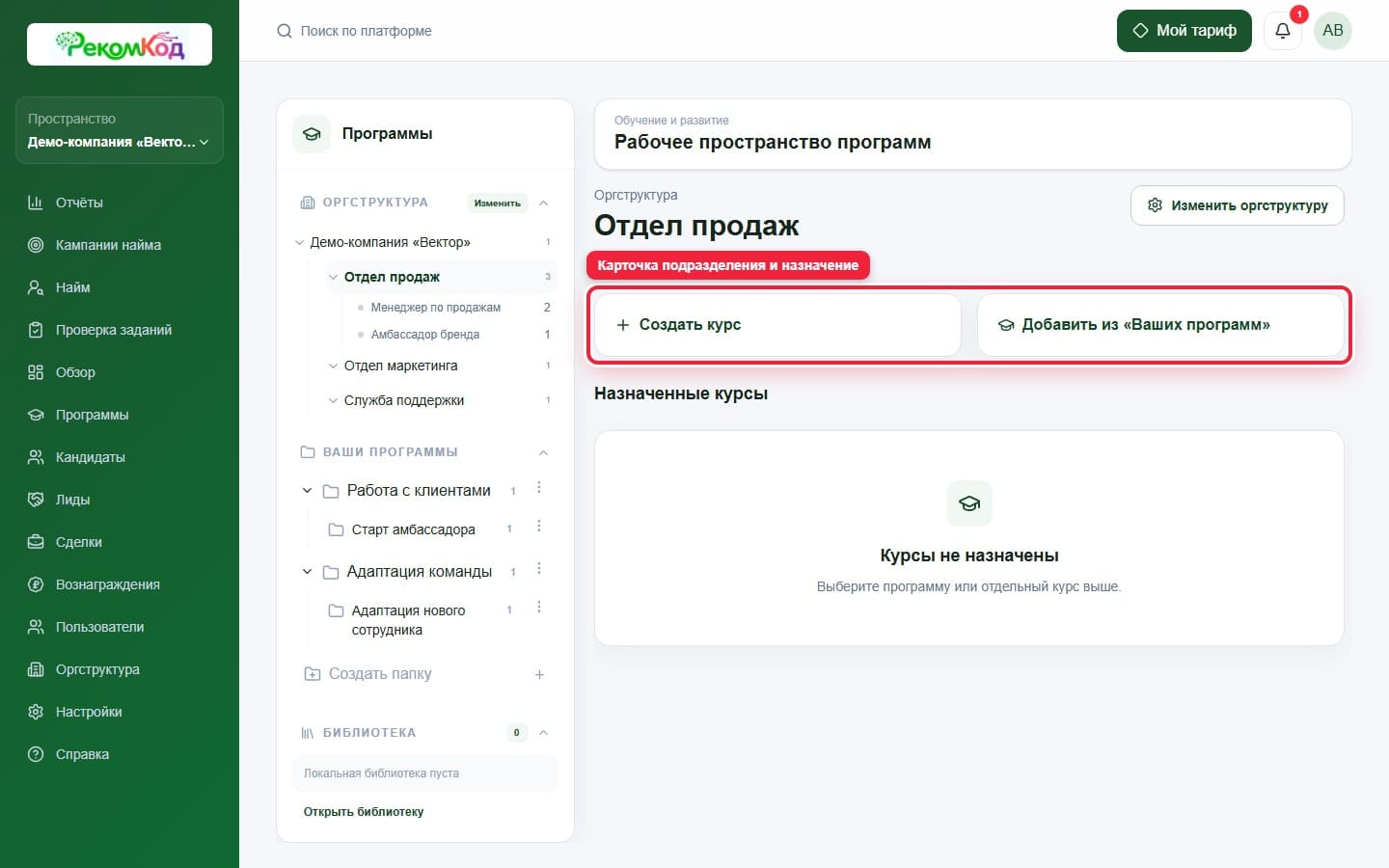
Task: Select Адаптация нового сотрудника program
Action: pos(408,620)
